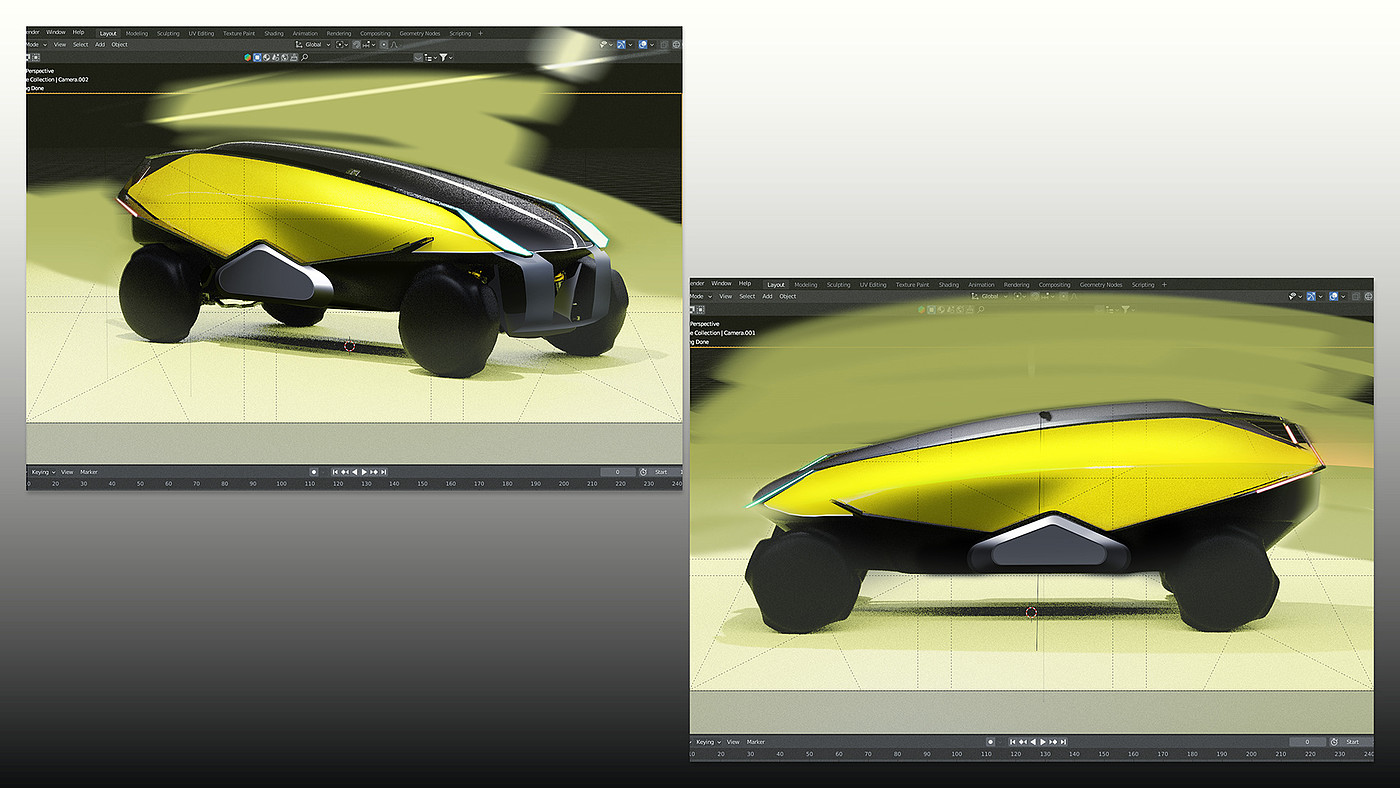Open the Select menu in the Camera.001 window
Viewport: 1400px width, 788px height.
point(747,296)
